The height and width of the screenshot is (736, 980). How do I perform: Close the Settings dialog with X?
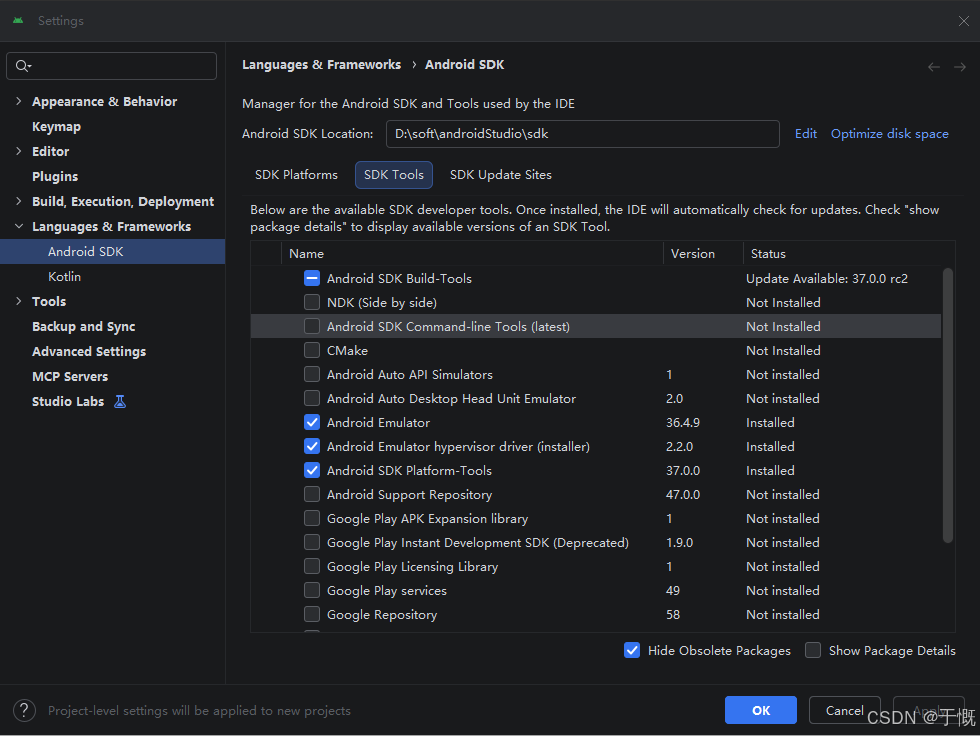point(964,21)
